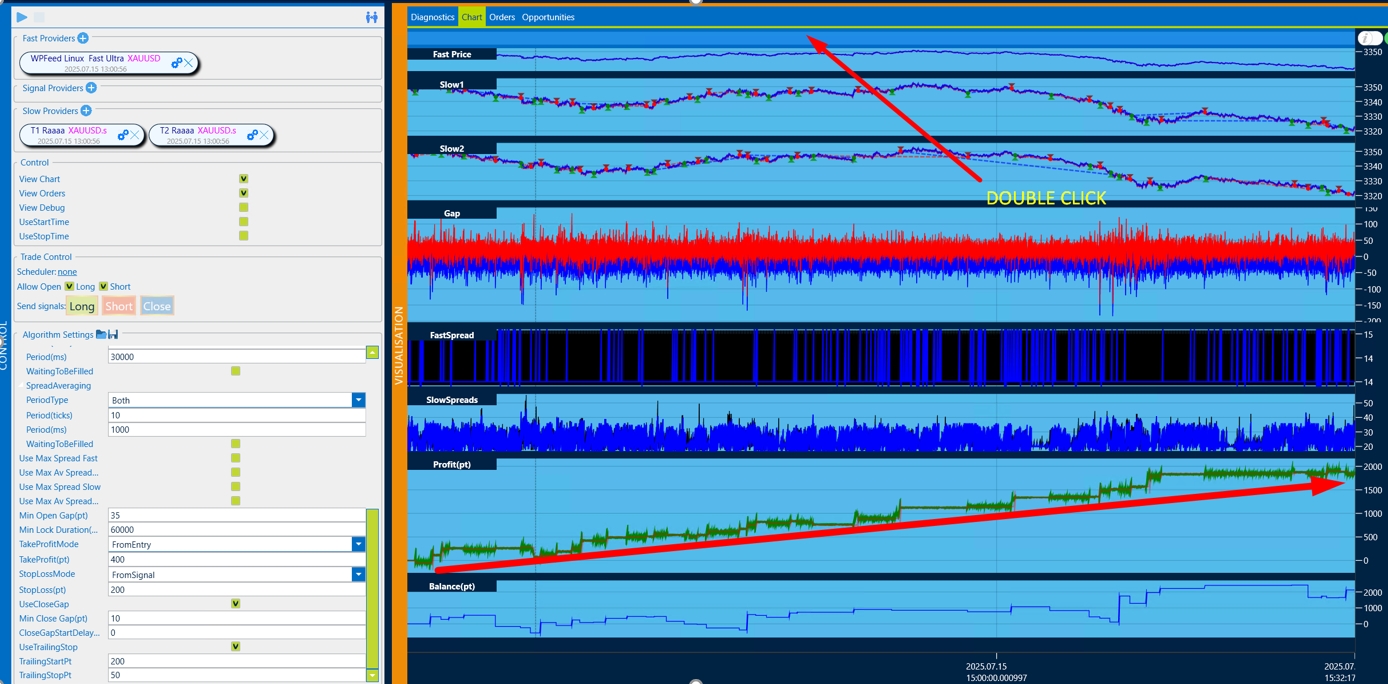Screen dimensions: 1388x684
Task: Open settings gears for T2 Raaaa provider
Action: click(x=252, y=135)
